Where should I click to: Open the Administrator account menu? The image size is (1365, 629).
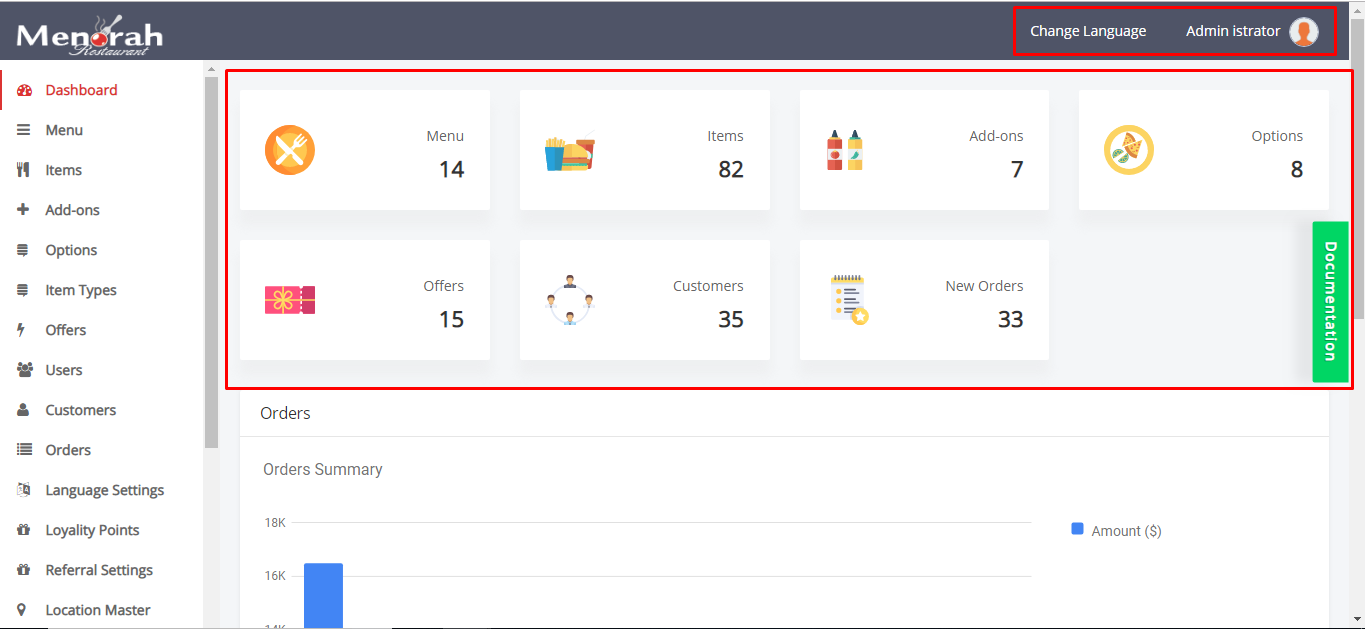tap(1232, 31)
